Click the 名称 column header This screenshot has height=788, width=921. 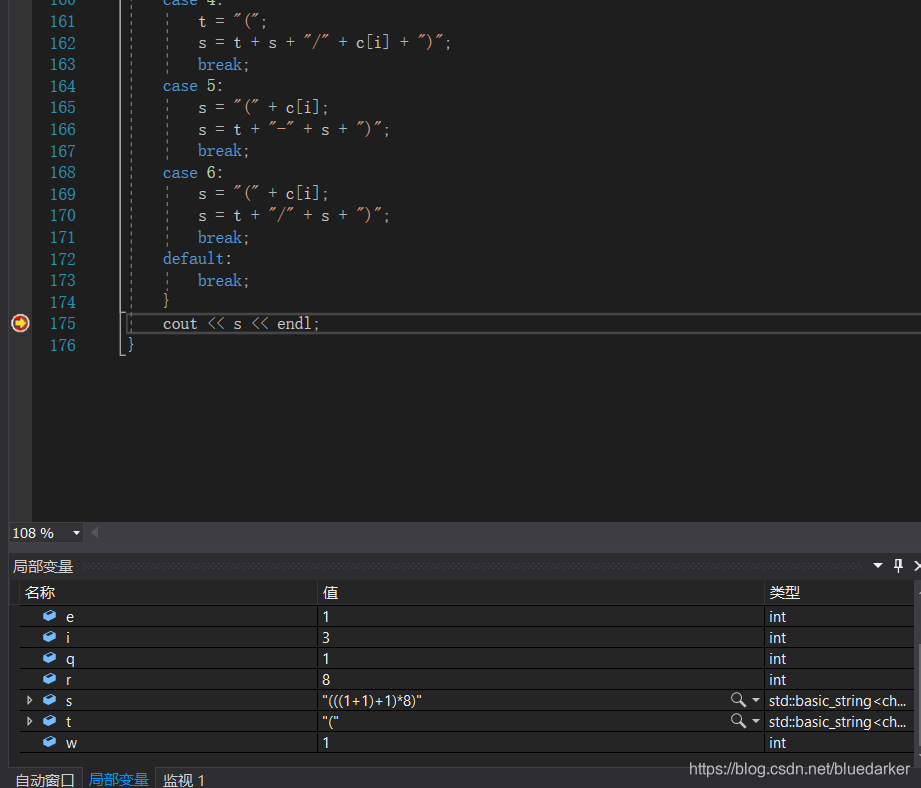pyautogui.click(x=169, y=592)
